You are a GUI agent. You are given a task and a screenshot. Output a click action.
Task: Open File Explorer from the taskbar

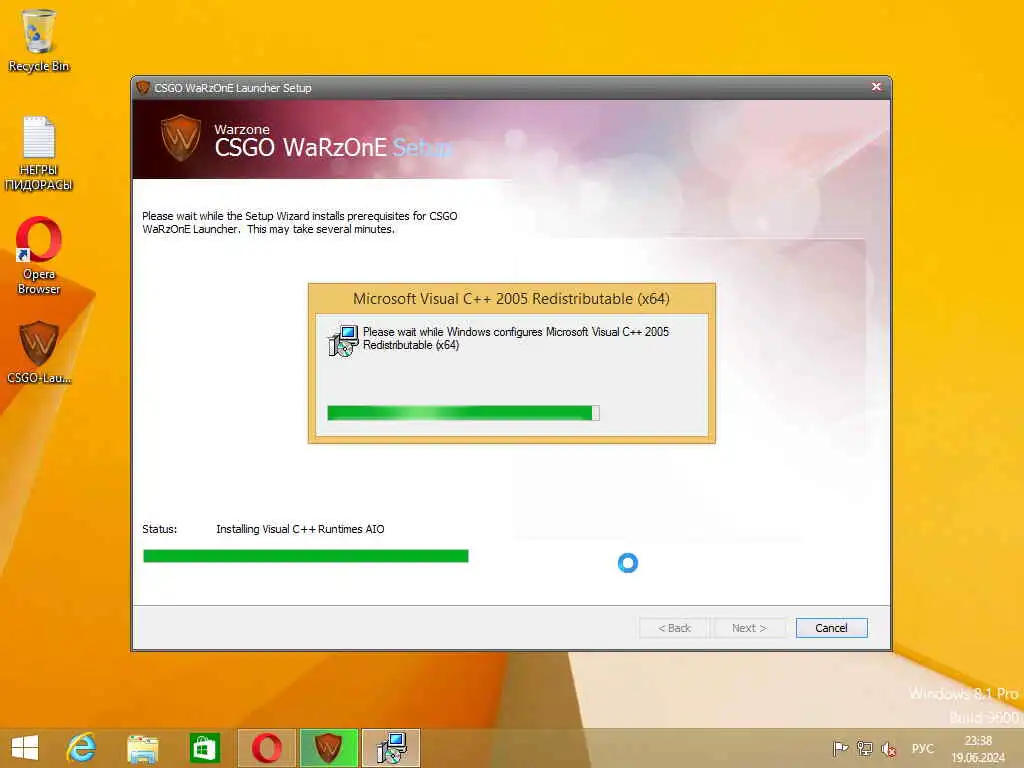tap(142, 748)
